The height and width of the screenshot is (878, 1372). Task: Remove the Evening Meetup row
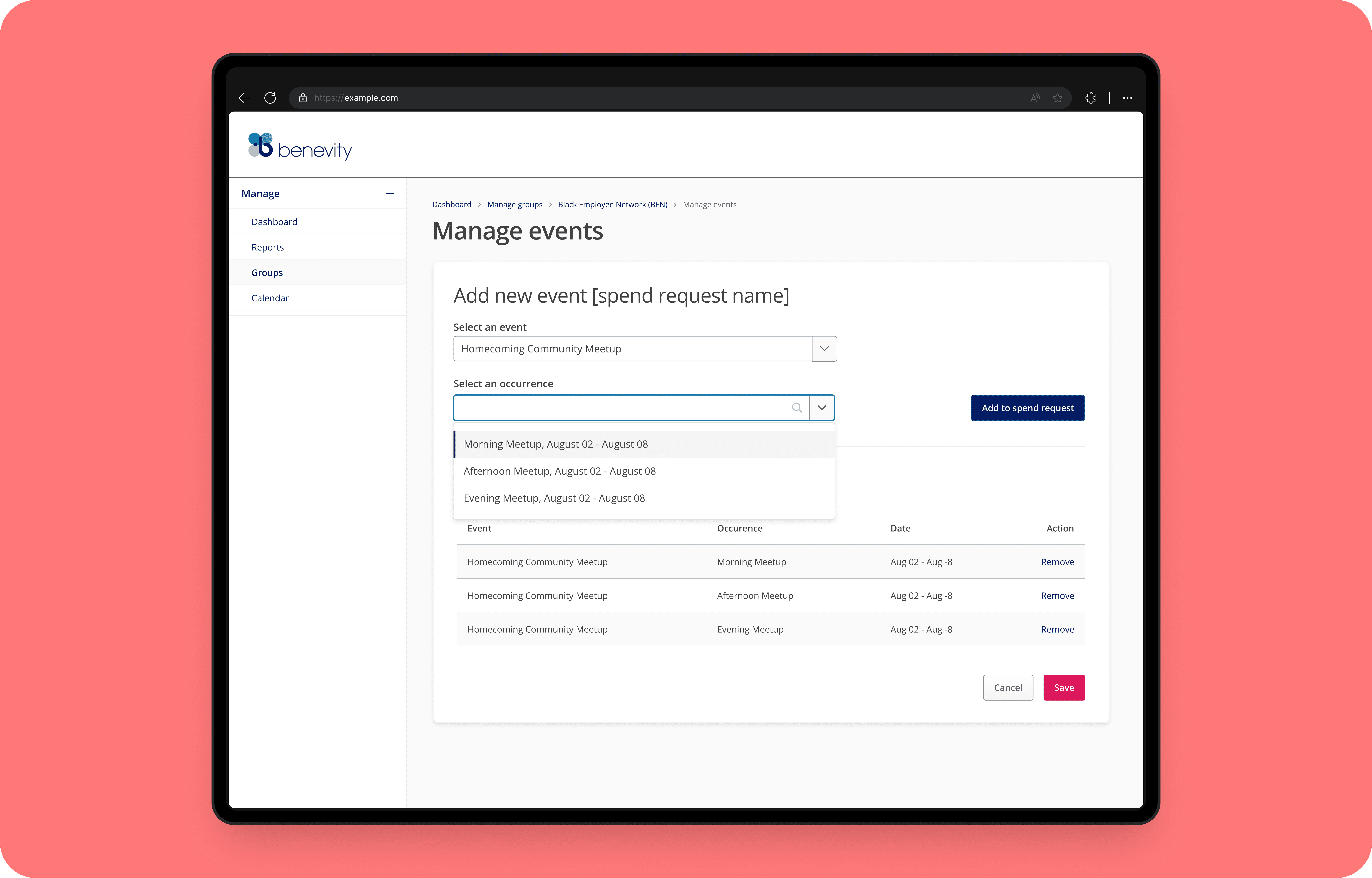[1057, 629]
